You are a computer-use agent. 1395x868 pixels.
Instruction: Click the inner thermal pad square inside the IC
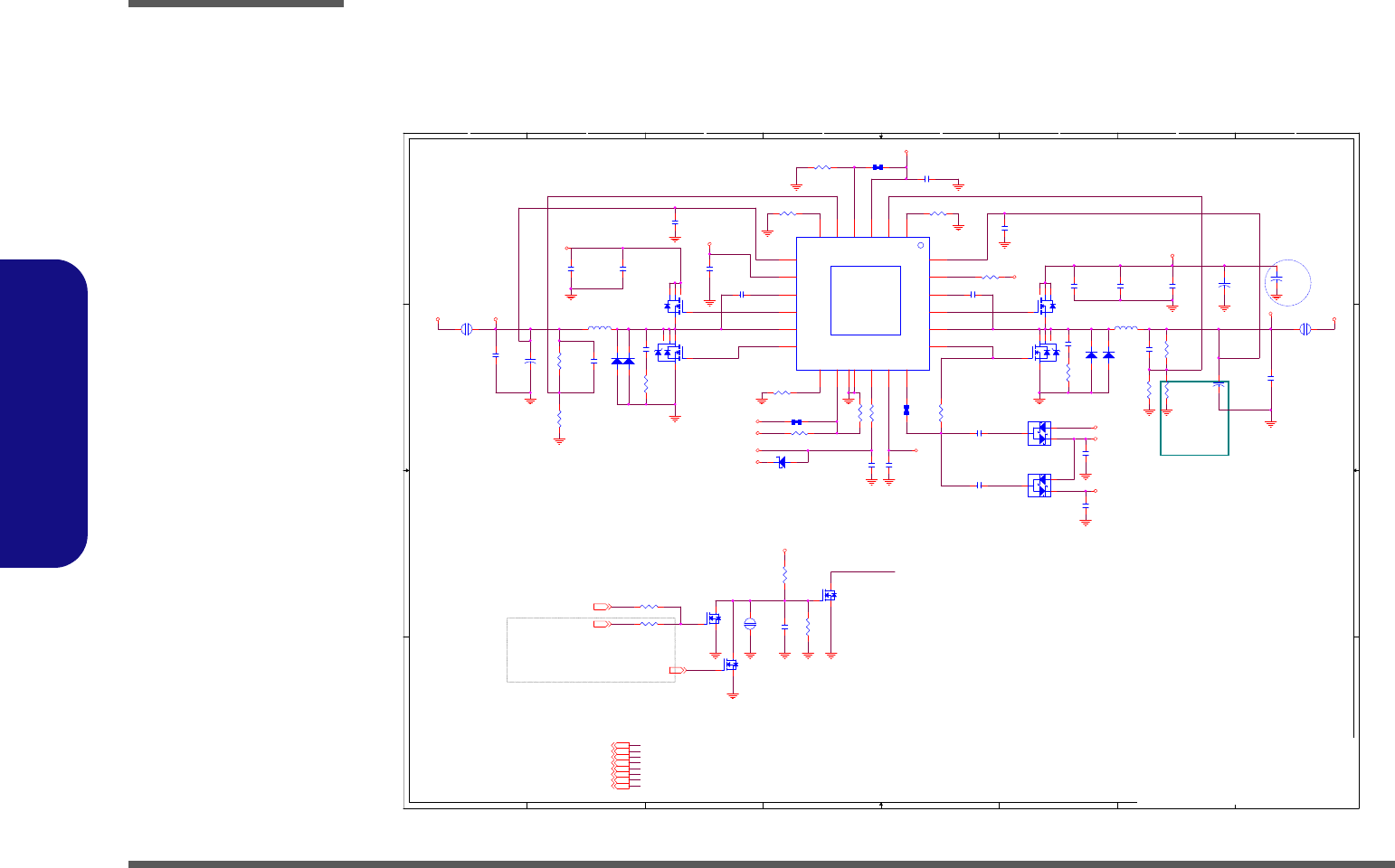pos(866,300)
